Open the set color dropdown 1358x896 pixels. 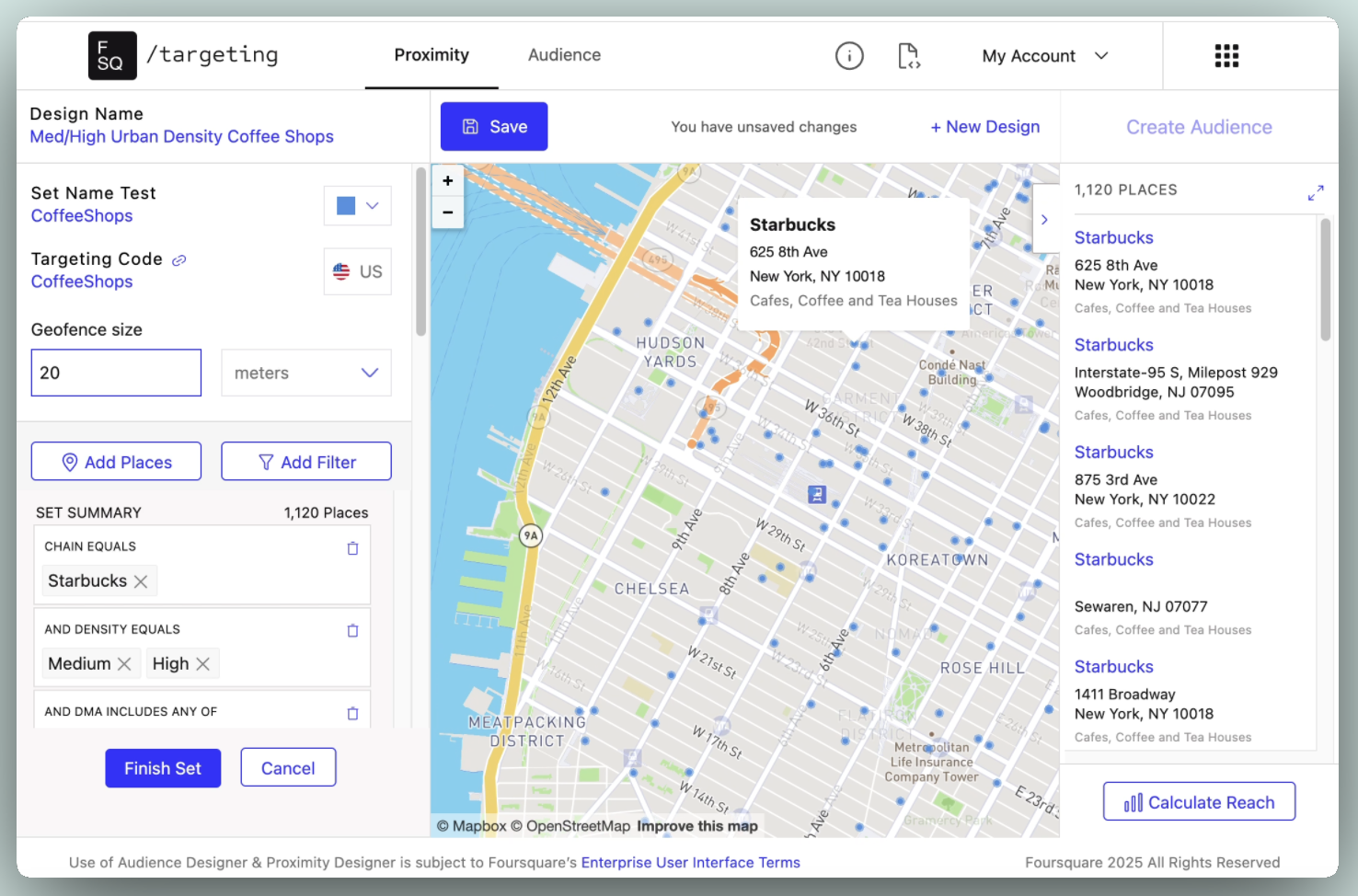[358, 206]
